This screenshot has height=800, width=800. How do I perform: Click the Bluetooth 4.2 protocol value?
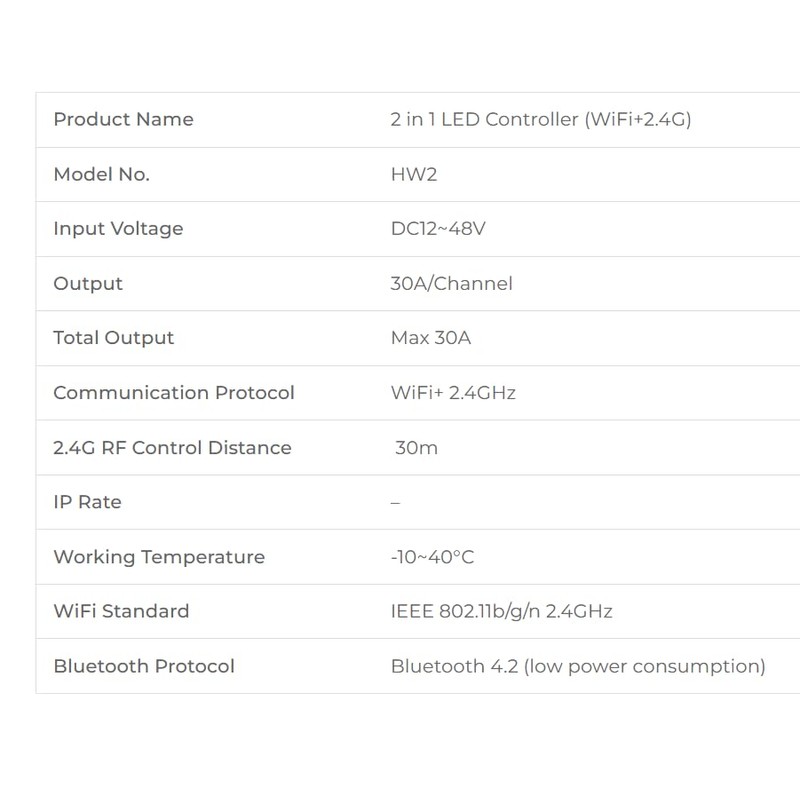pyautogui.click(x=578, y=666)
